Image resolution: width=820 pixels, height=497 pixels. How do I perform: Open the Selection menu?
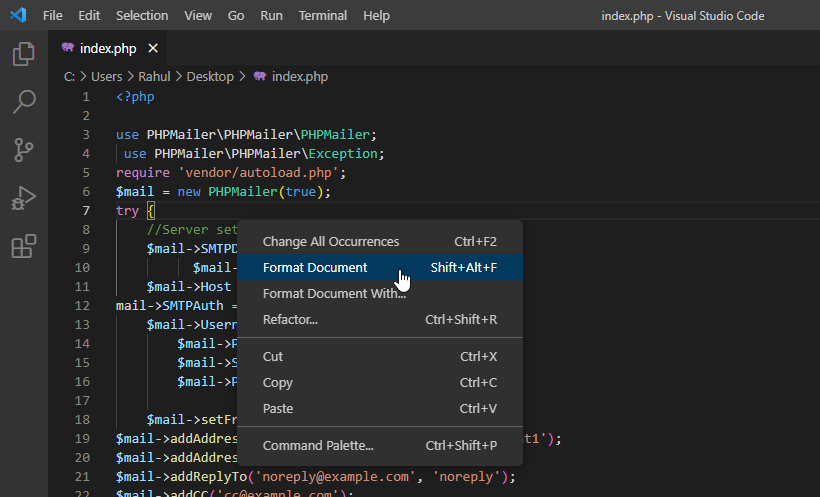142,16
